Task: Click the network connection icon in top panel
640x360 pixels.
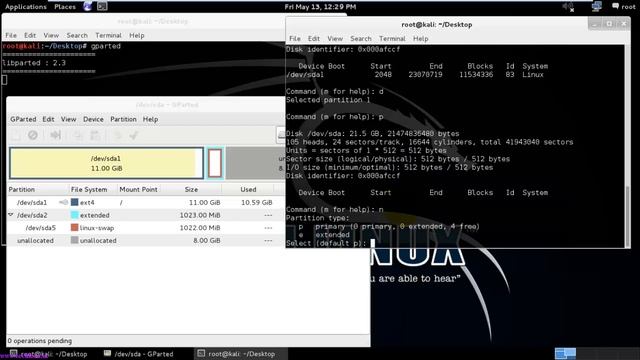Action: [x=596, y=6]
